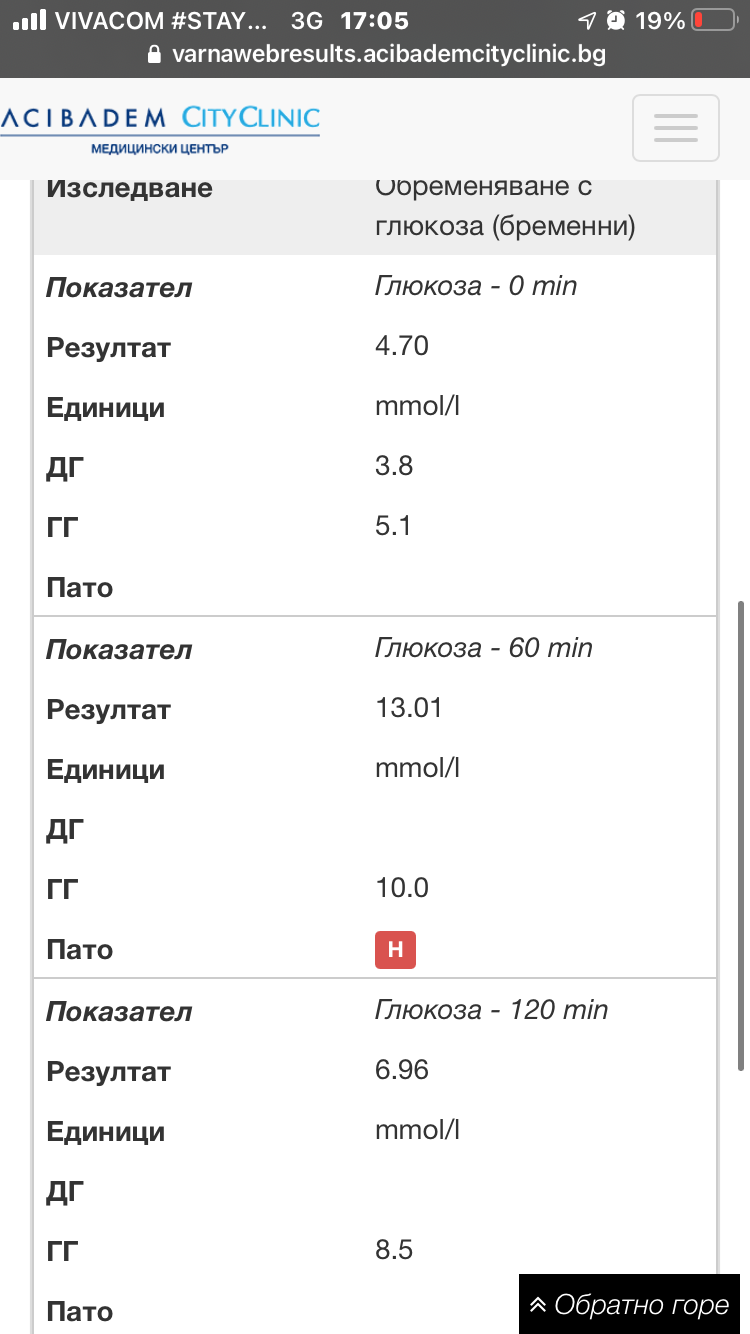
Task: Tap the lock icon in address bar
Action: pos(154,54)
